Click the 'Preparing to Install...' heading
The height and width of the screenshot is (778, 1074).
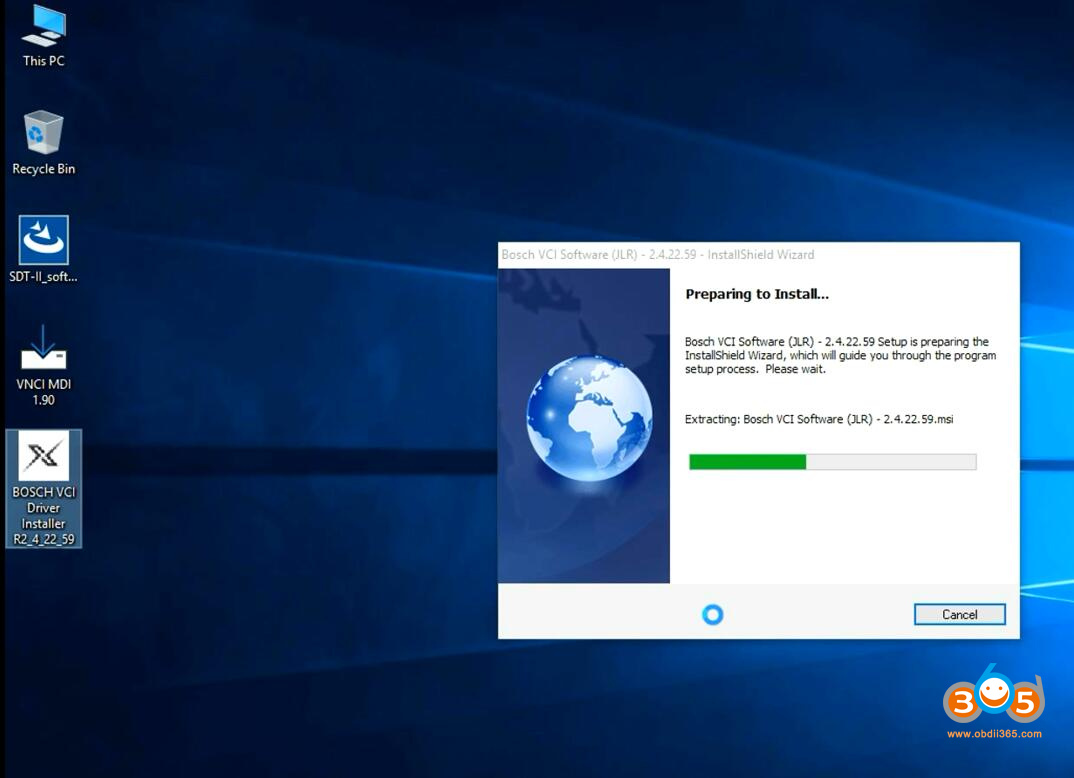(x=756, y=294)
